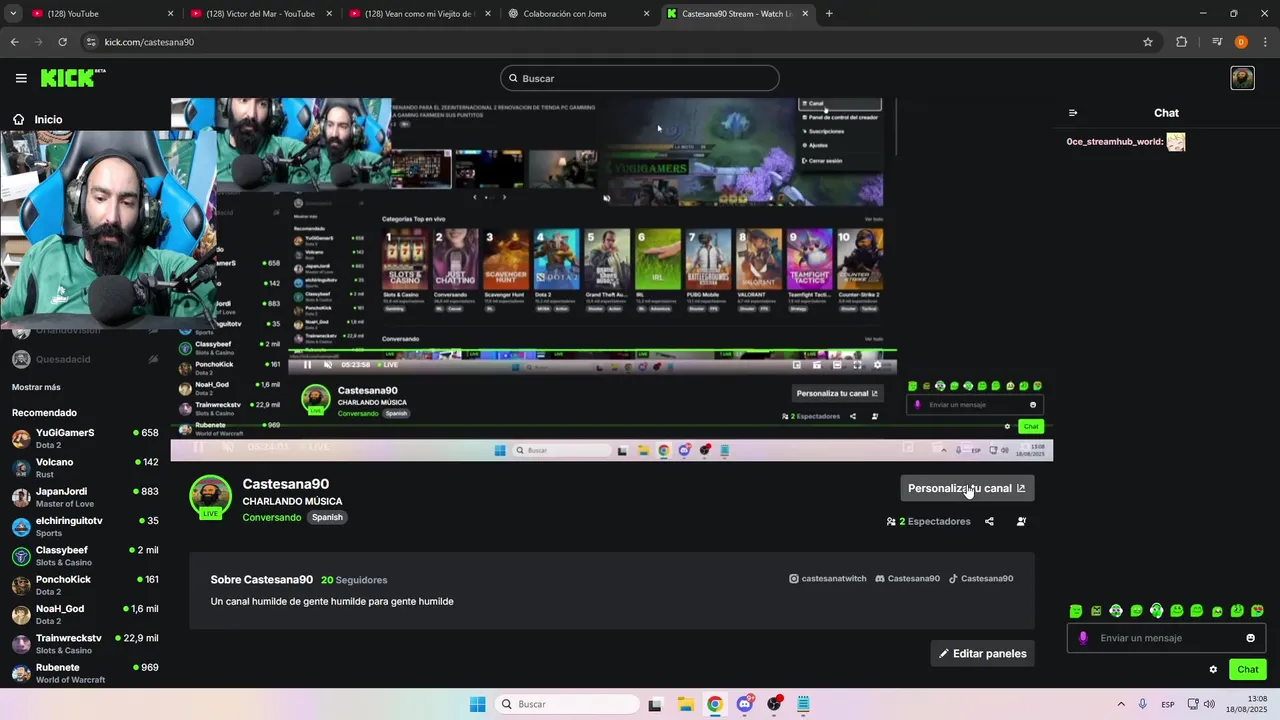Open File Explorer from taskbar

(685, 704)
